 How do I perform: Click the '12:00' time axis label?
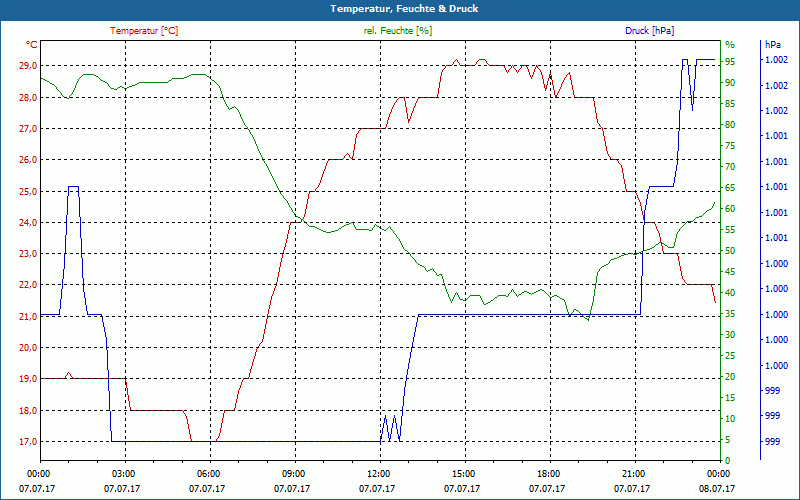pyautogui.click(x=378, y=473)
